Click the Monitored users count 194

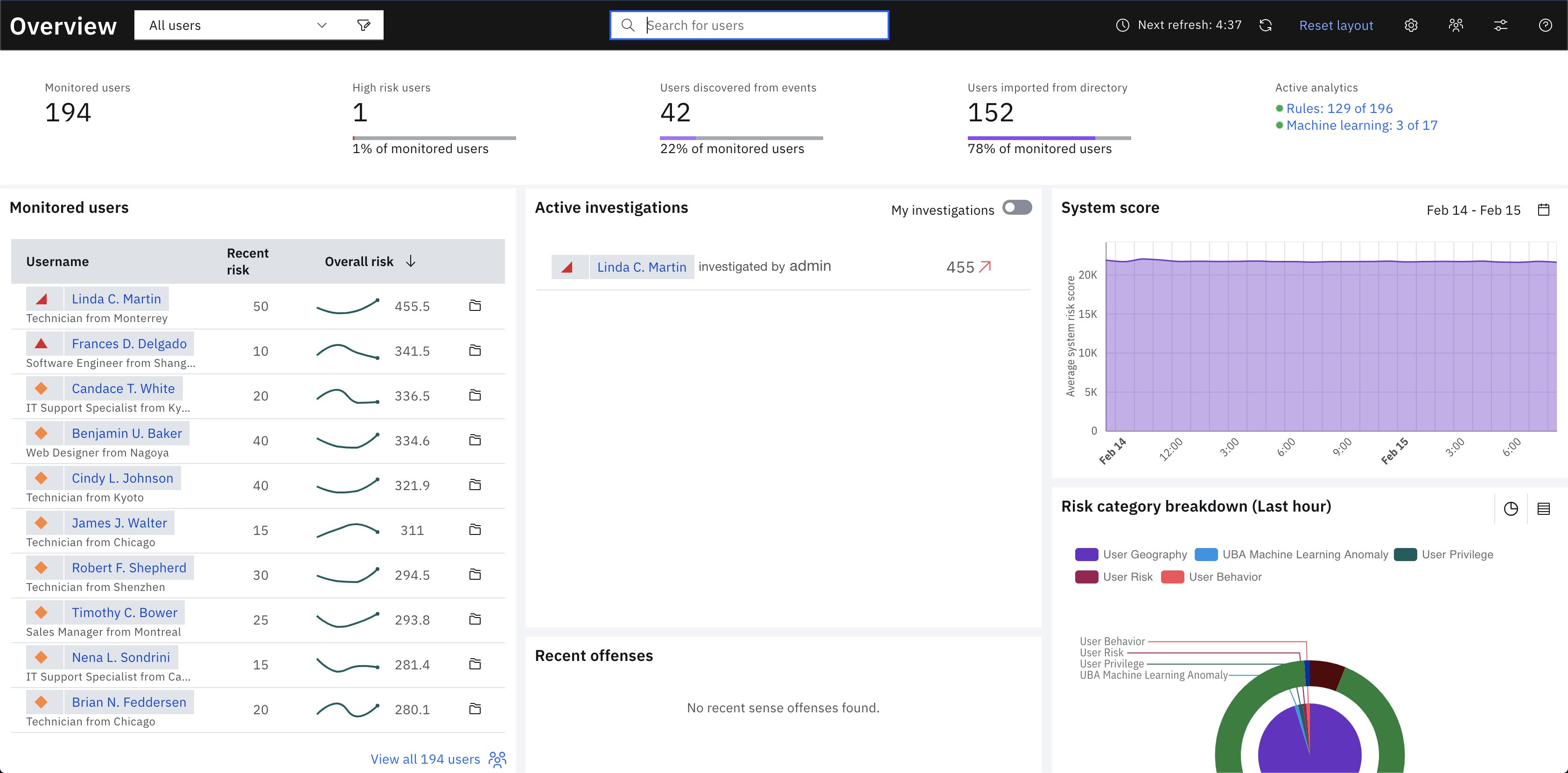68,112
